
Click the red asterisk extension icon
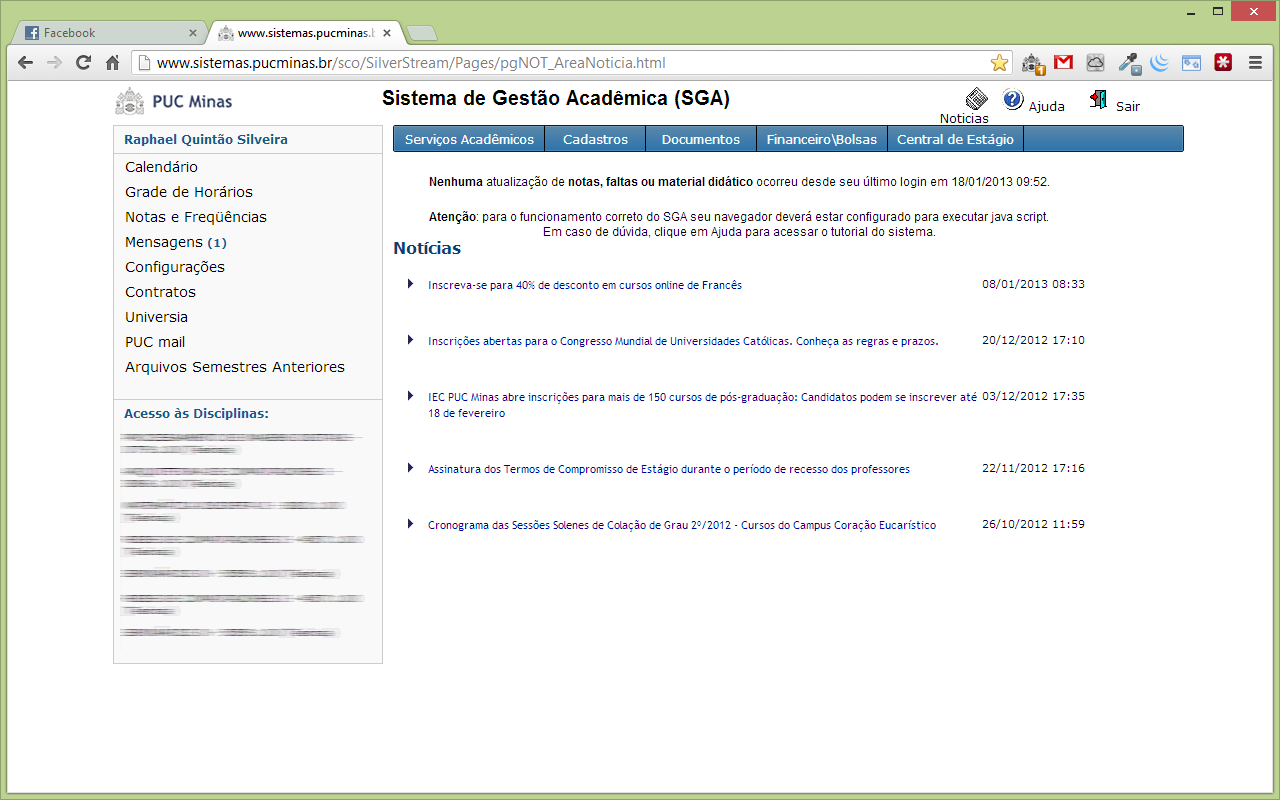[x=1223, y=62]
